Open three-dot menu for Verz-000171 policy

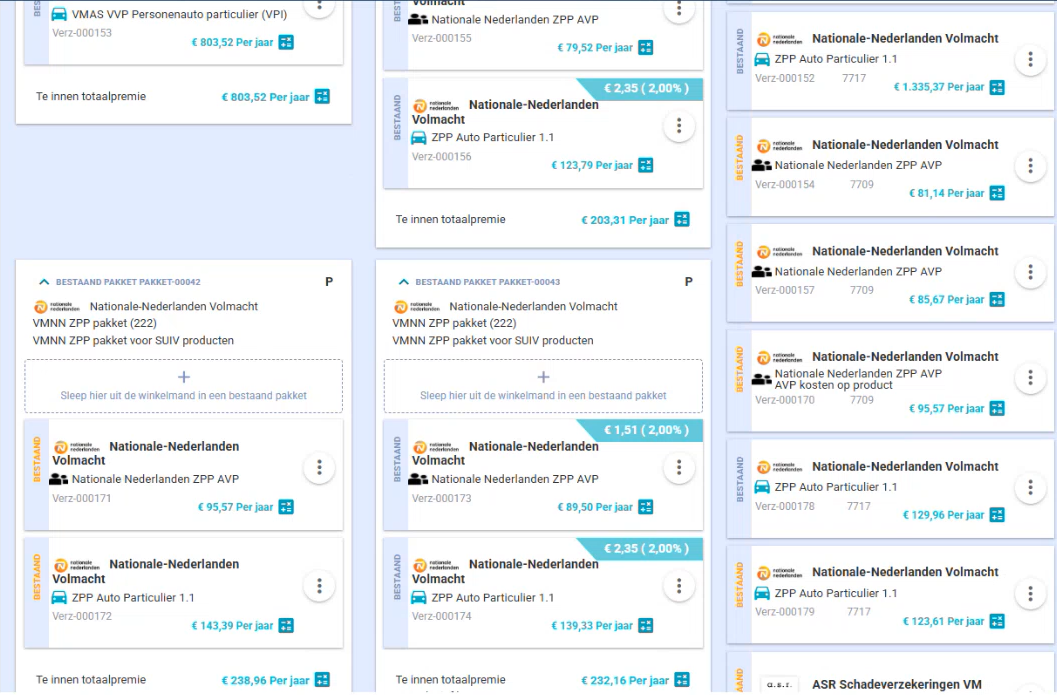319,468
